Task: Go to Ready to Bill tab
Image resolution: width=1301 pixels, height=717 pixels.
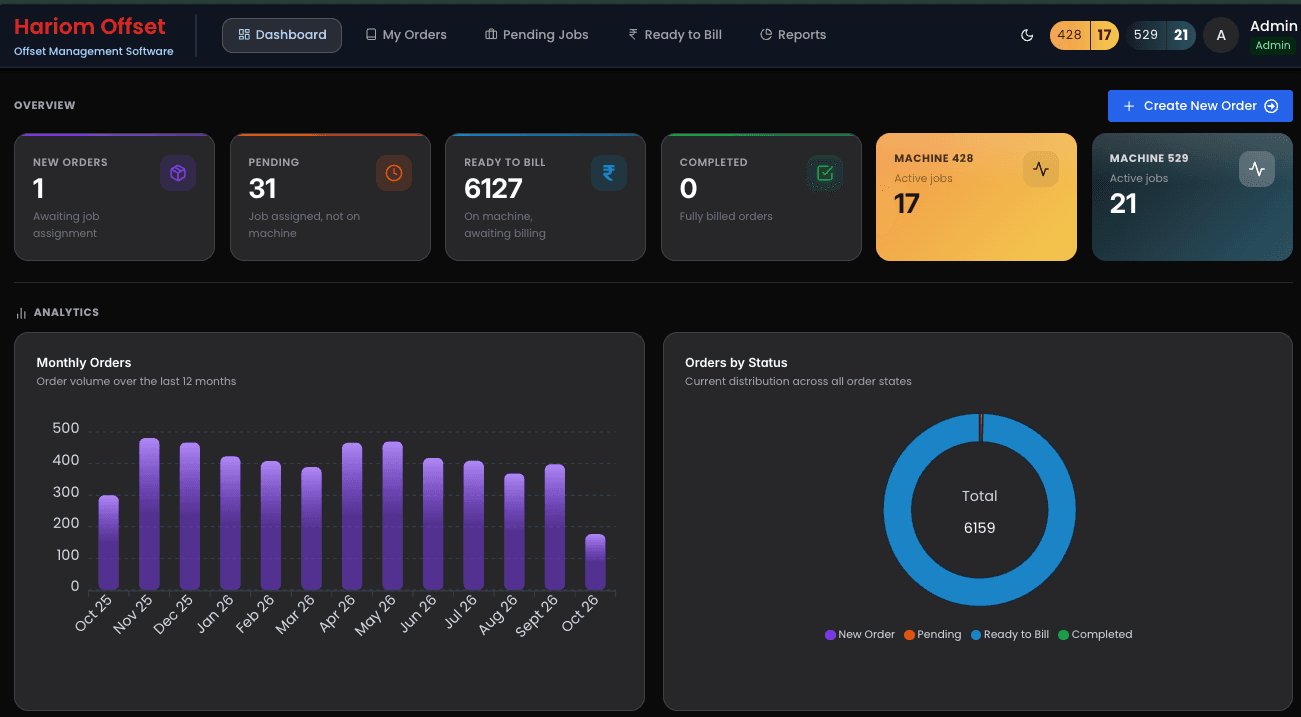Action: click(675, 35)
